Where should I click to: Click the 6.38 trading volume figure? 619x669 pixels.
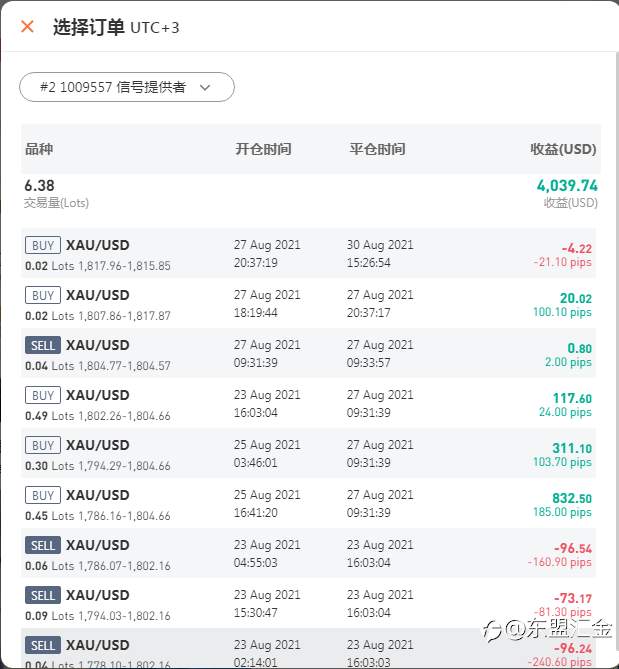click(x=39, y=186)
